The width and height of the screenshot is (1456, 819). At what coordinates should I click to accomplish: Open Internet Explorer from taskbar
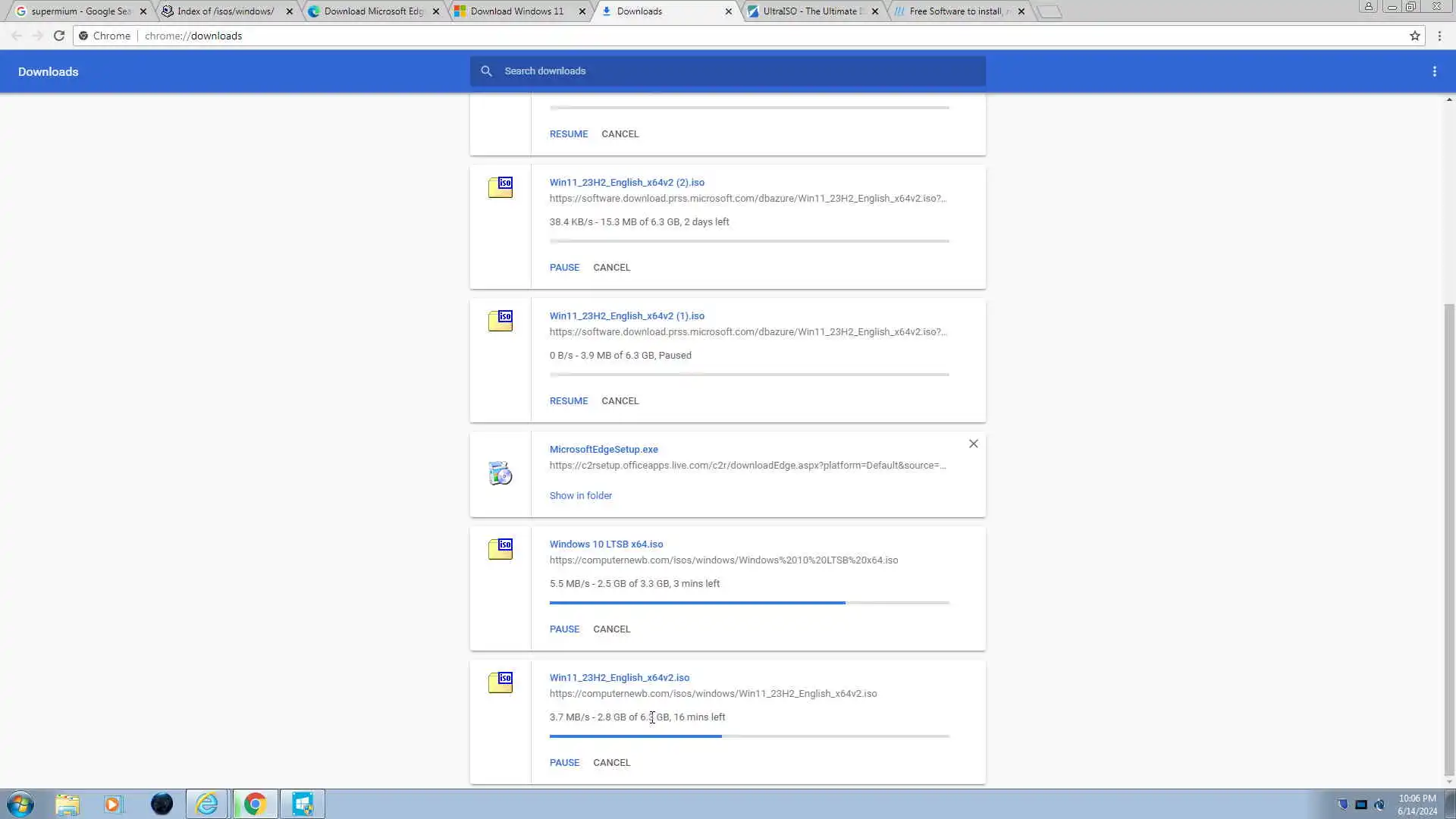(x=206, y=804)
